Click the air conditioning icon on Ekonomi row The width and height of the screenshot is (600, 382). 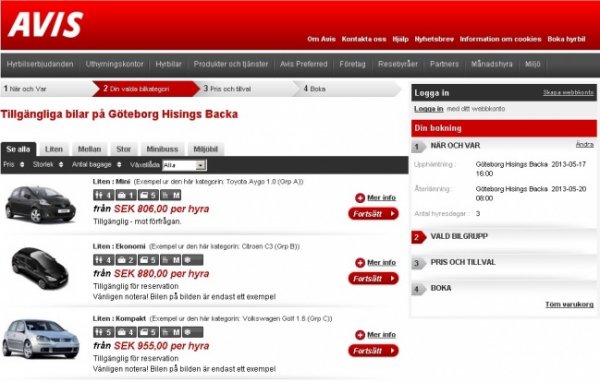pos(192,260)
